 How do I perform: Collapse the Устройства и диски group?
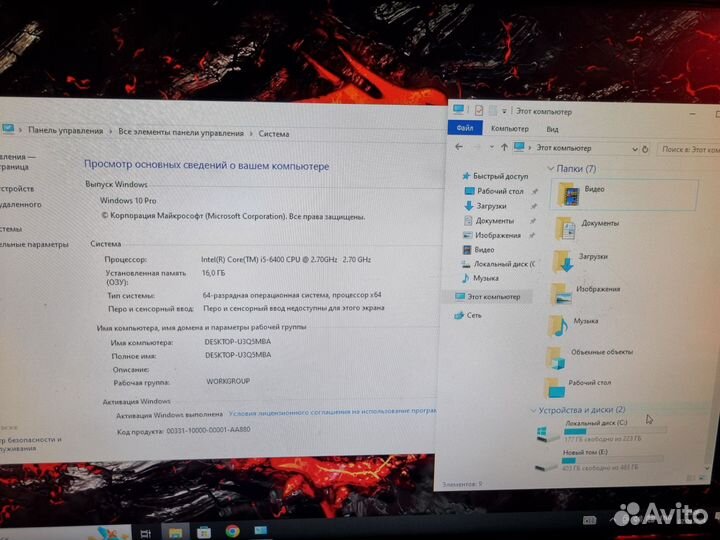532,410
